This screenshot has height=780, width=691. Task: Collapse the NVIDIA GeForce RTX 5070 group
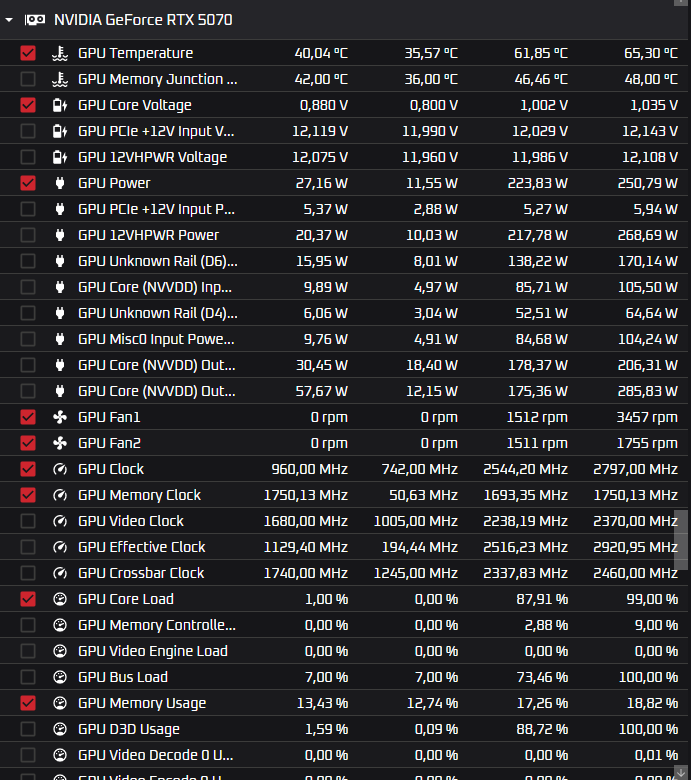(8, 20)
